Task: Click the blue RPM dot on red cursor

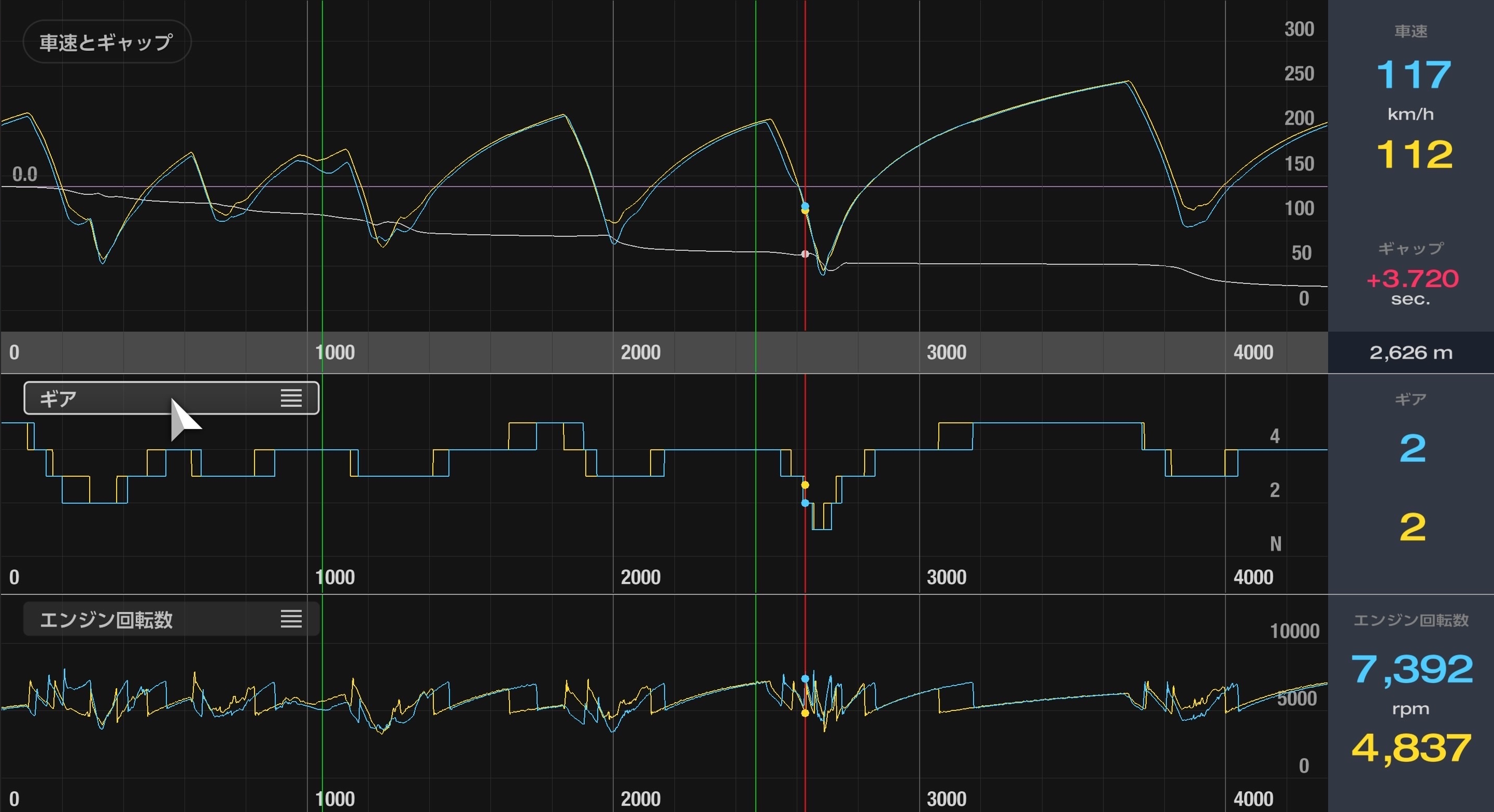Action: pos(805,678)
